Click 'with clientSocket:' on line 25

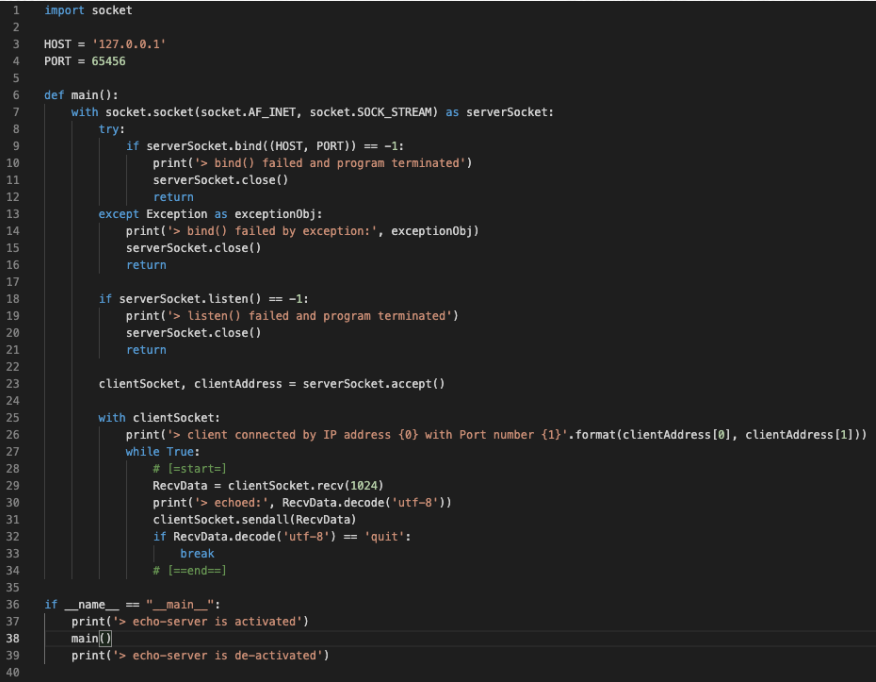pos(159,418)
